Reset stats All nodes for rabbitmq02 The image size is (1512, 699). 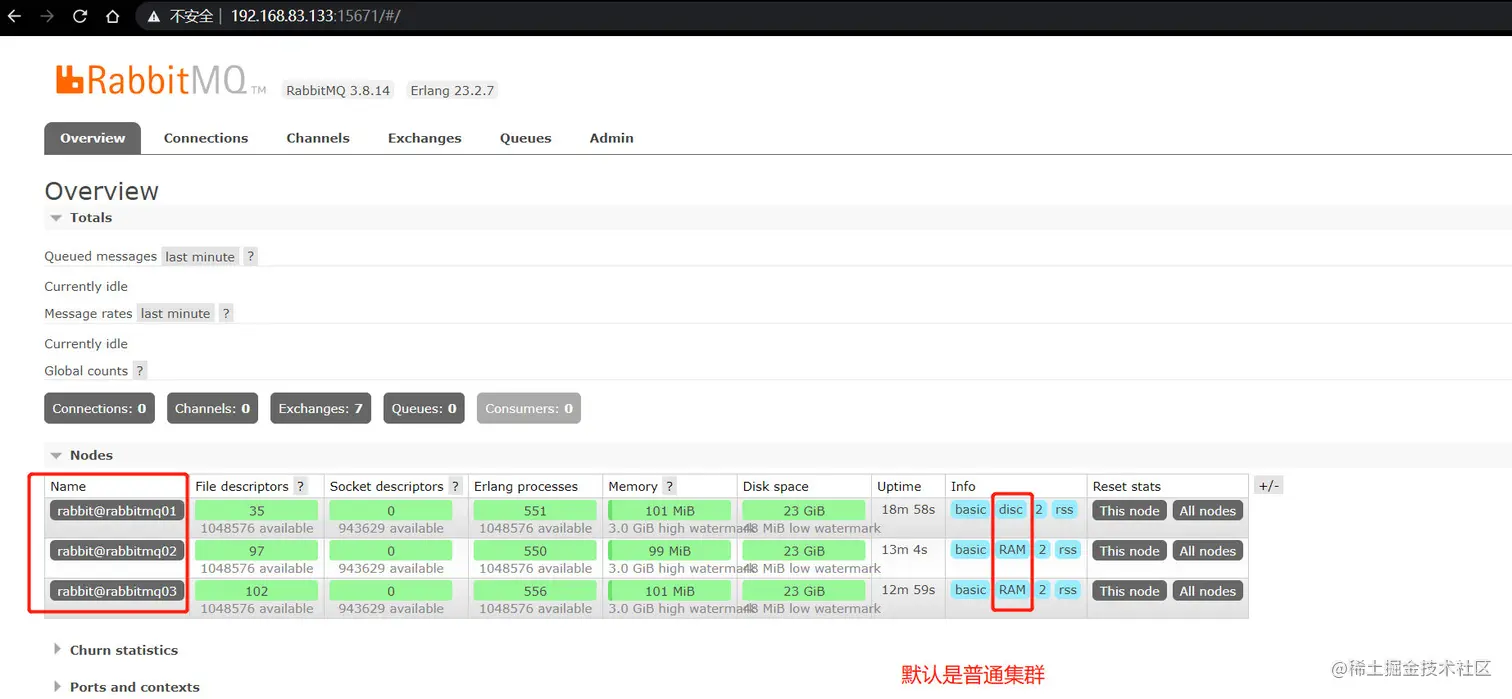click(x=1207, y=551)
